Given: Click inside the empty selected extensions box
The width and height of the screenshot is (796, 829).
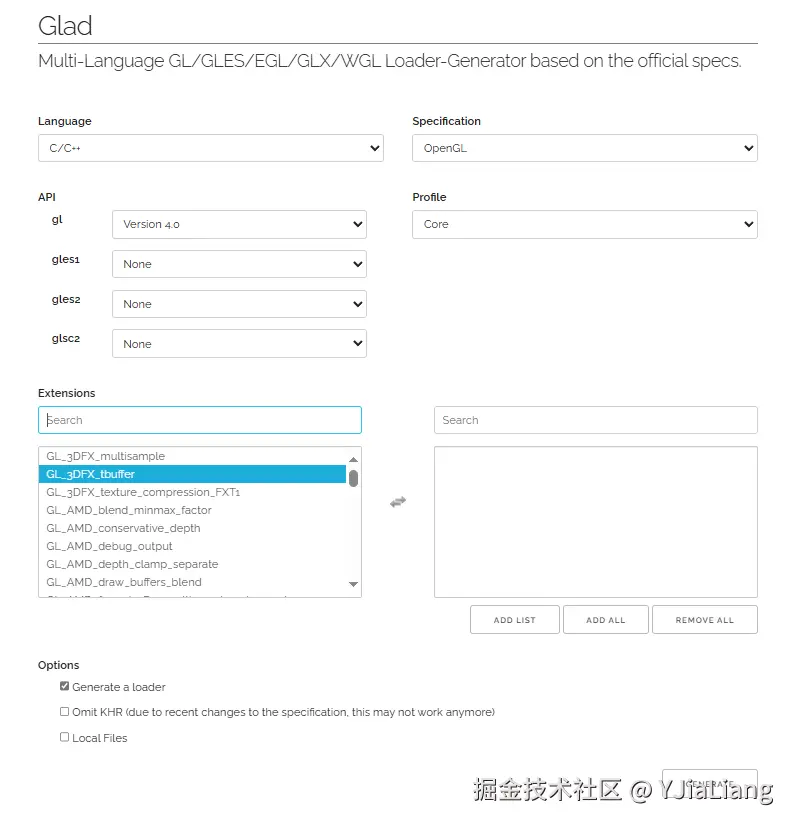Looking at the screenshot, I should point(596,522).
